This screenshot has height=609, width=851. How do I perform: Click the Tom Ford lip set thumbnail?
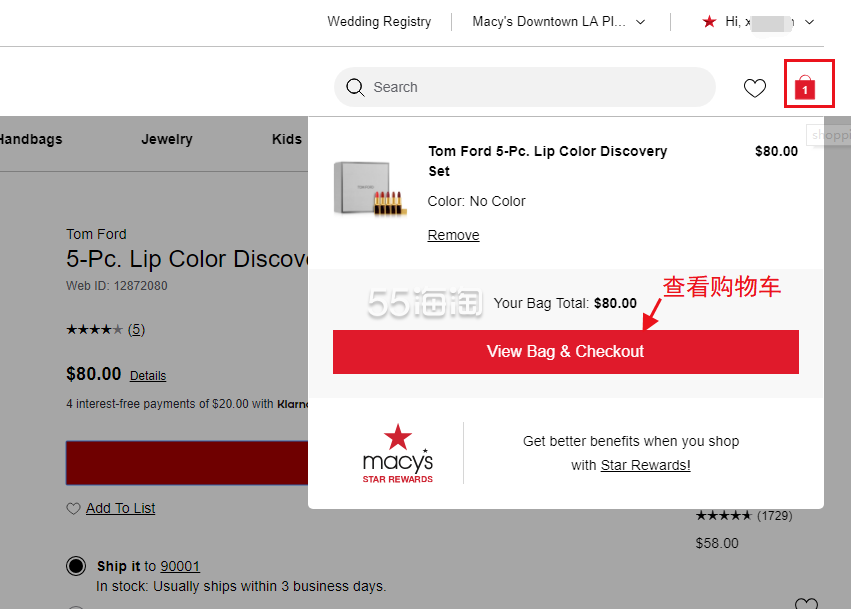pyautogui.click(x=369, y=188)
